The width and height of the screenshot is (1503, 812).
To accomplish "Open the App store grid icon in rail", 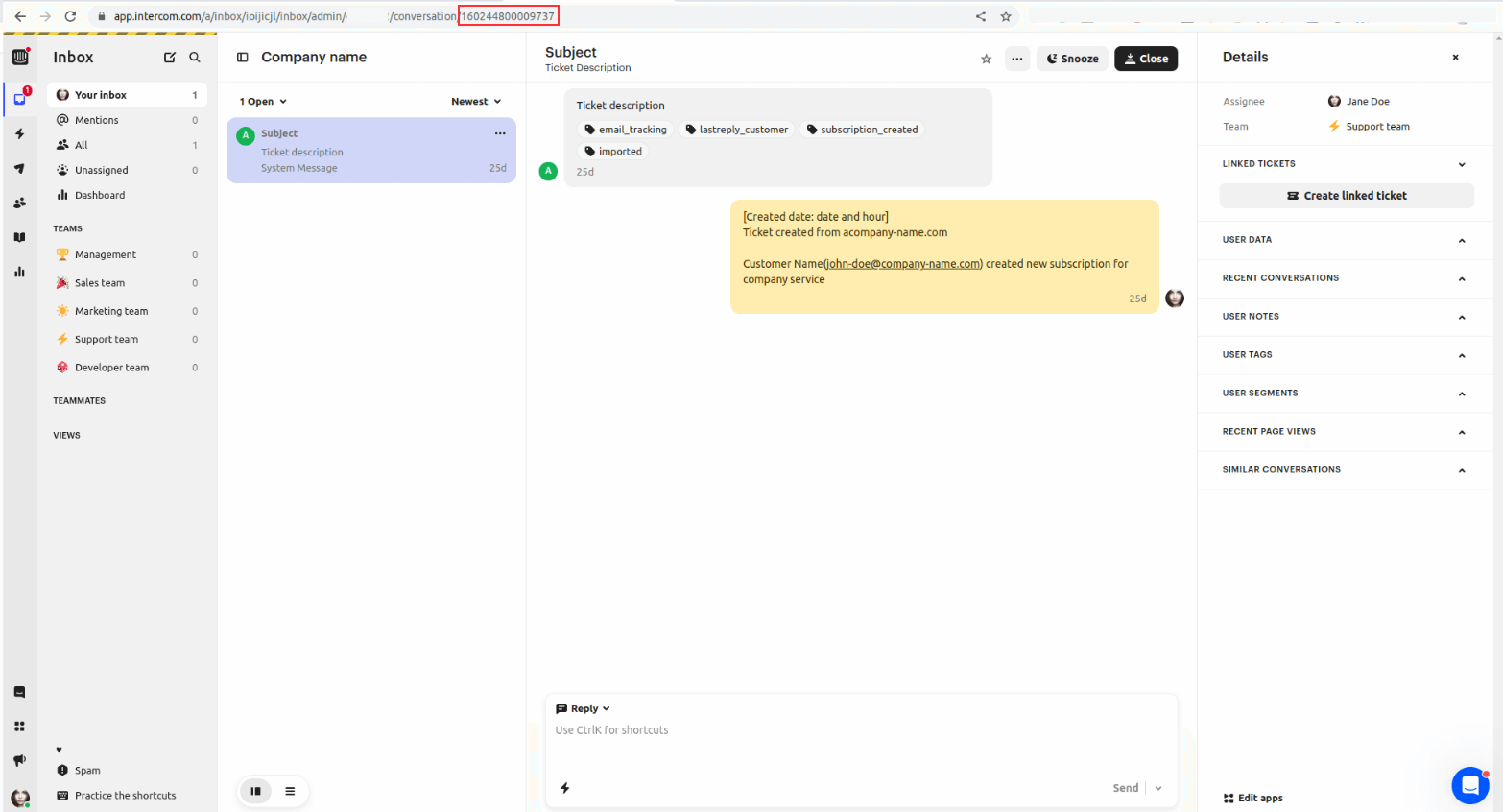I will pos(20,727).
